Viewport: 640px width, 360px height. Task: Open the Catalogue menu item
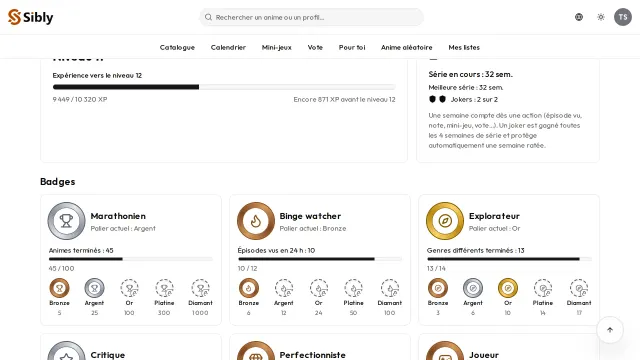click(x=177, y=47)
